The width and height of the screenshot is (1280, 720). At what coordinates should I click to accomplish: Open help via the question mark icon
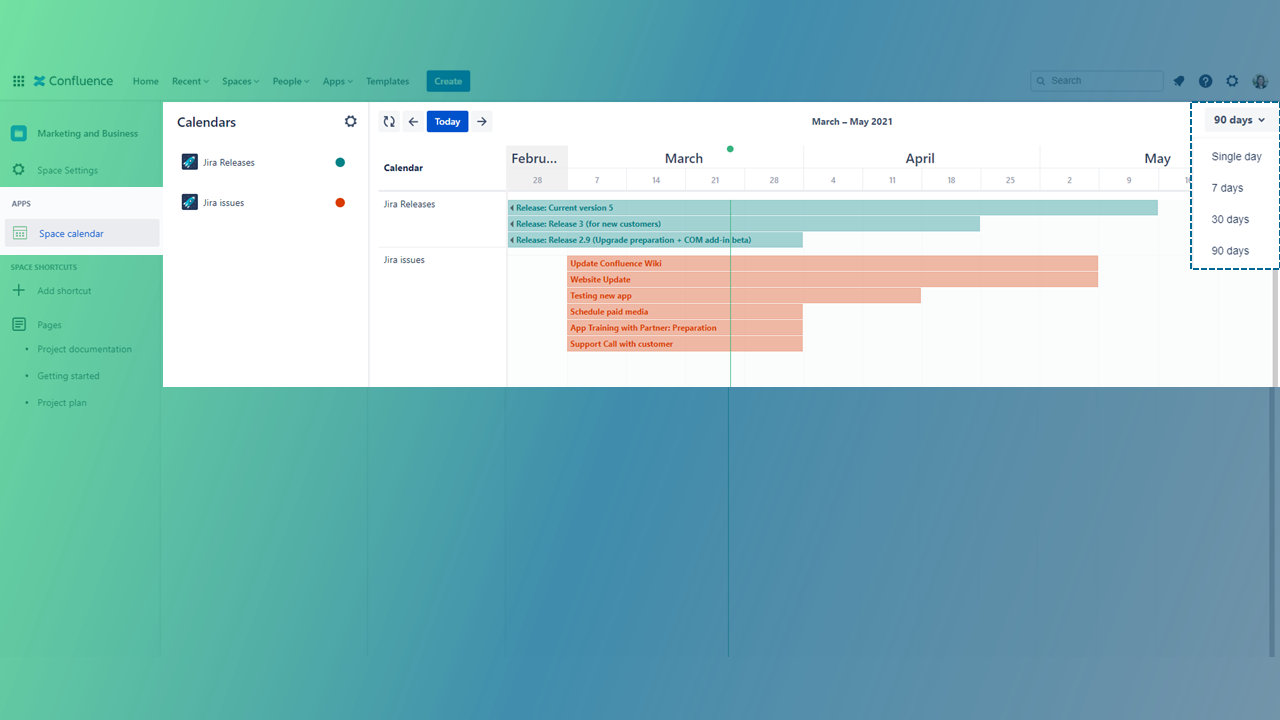pos(1205,81)
